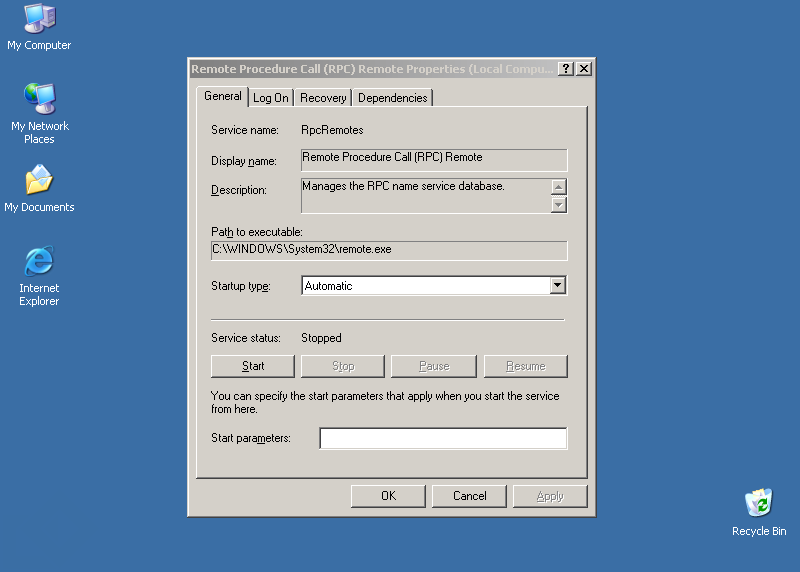Image resolution: width=800 pixels, height=572 pixels.
Task: Open the Dependencies tab
Action: click(392, 98)
